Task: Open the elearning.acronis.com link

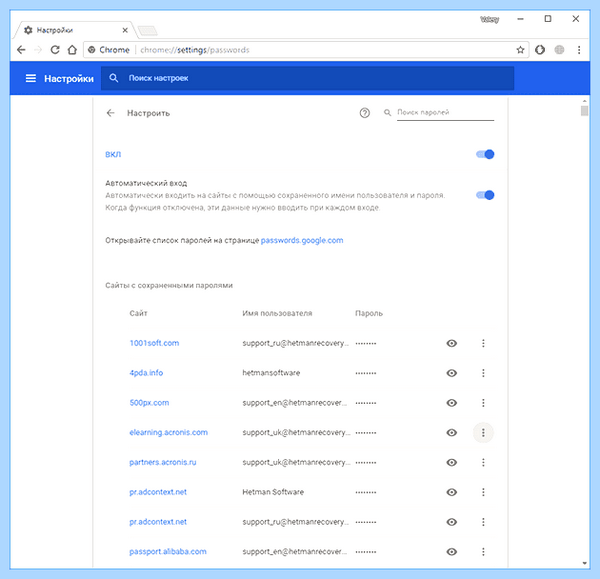Action: pyautogui.click(x=168, y=433)
